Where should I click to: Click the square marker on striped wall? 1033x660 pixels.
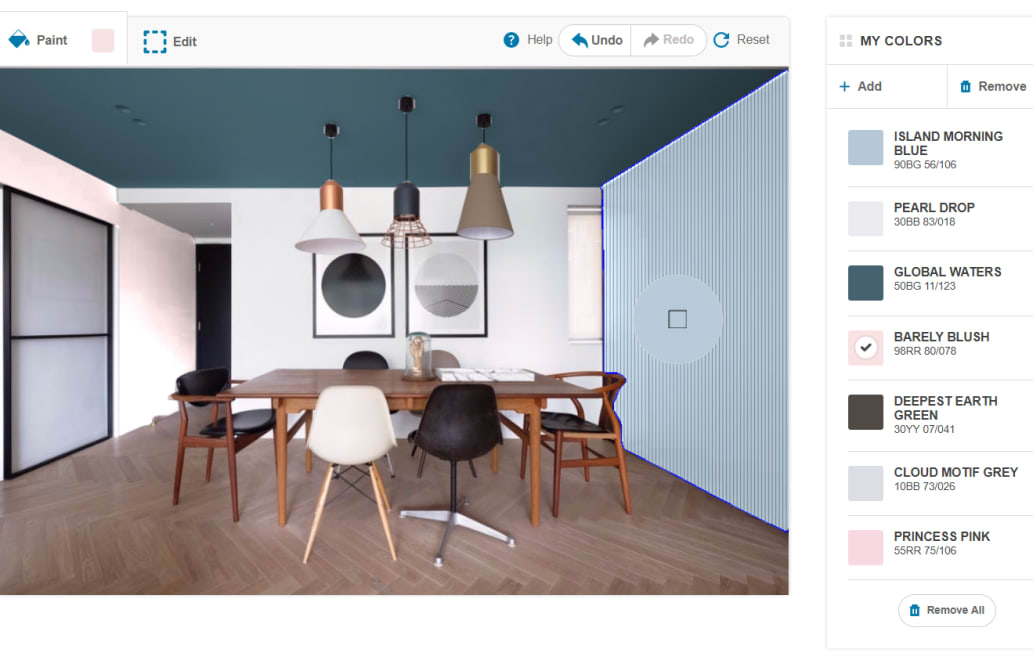point(677,319)
